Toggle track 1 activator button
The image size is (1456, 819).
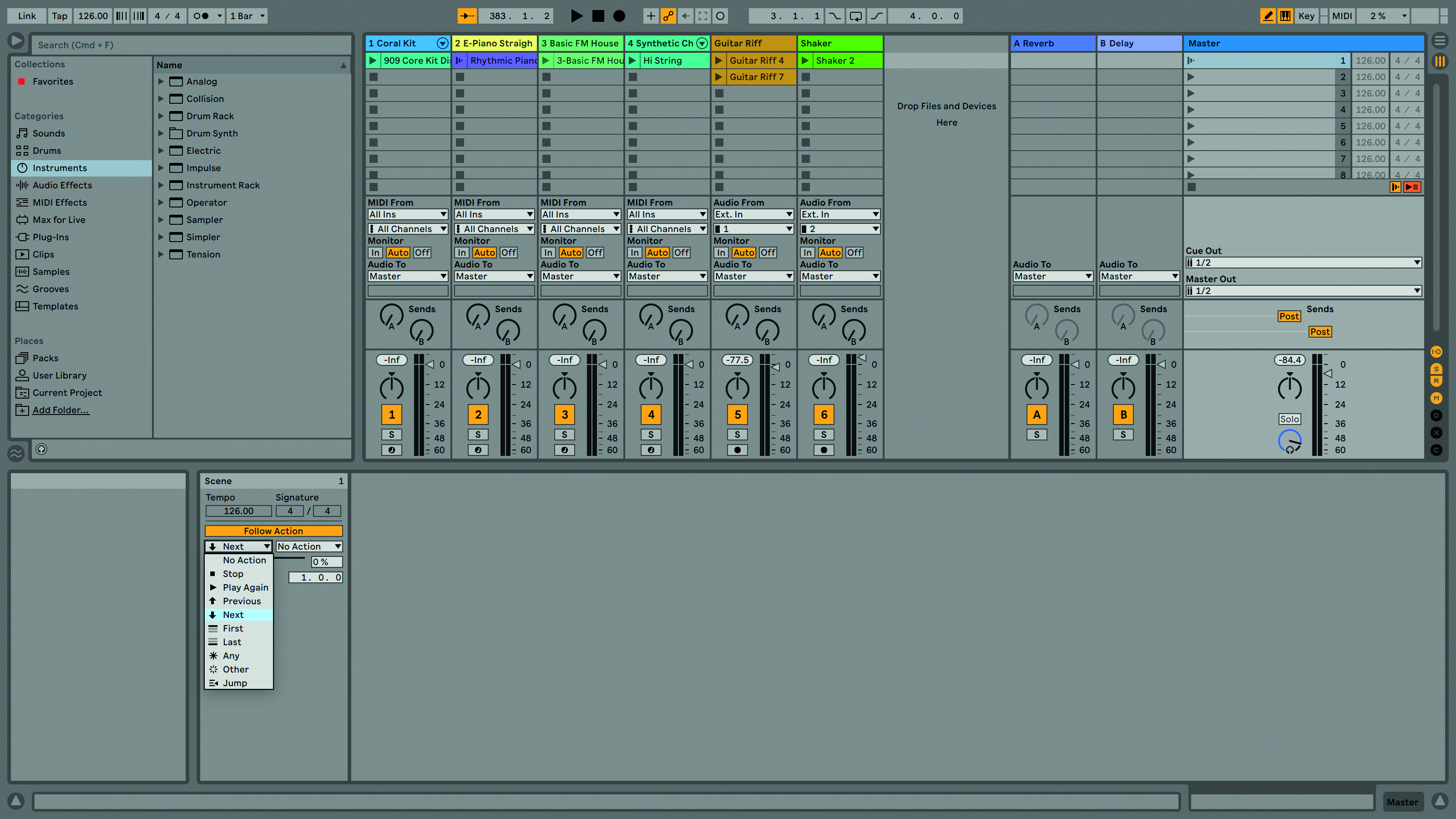[392, 415]
